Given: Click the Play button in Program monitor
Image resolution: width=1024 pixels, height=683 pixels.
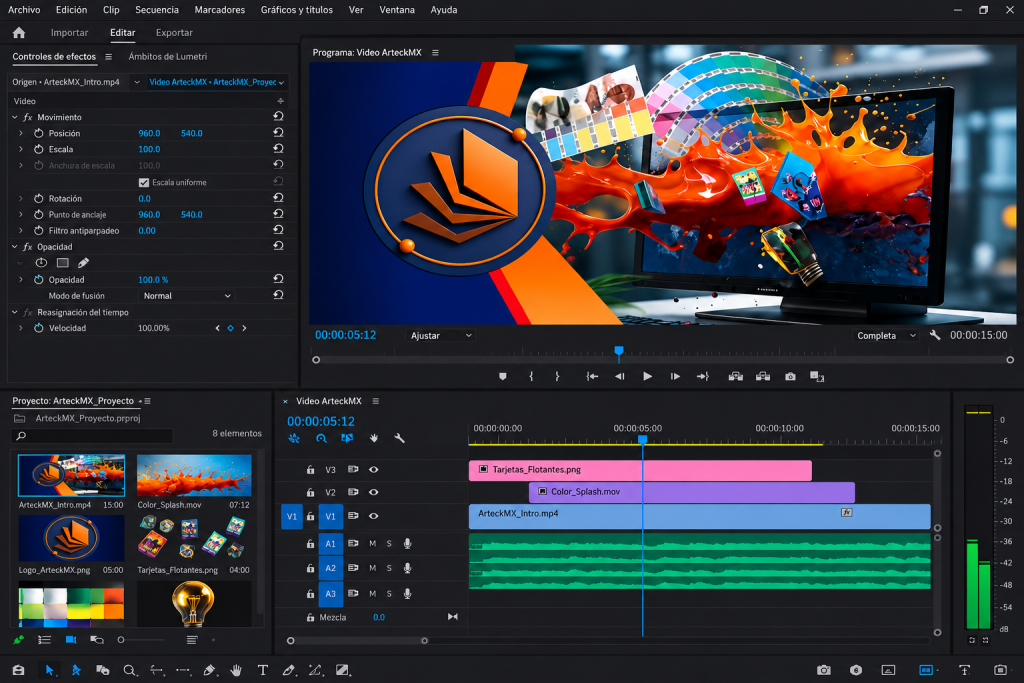Looking at the screenshot, I should point(647,376).
